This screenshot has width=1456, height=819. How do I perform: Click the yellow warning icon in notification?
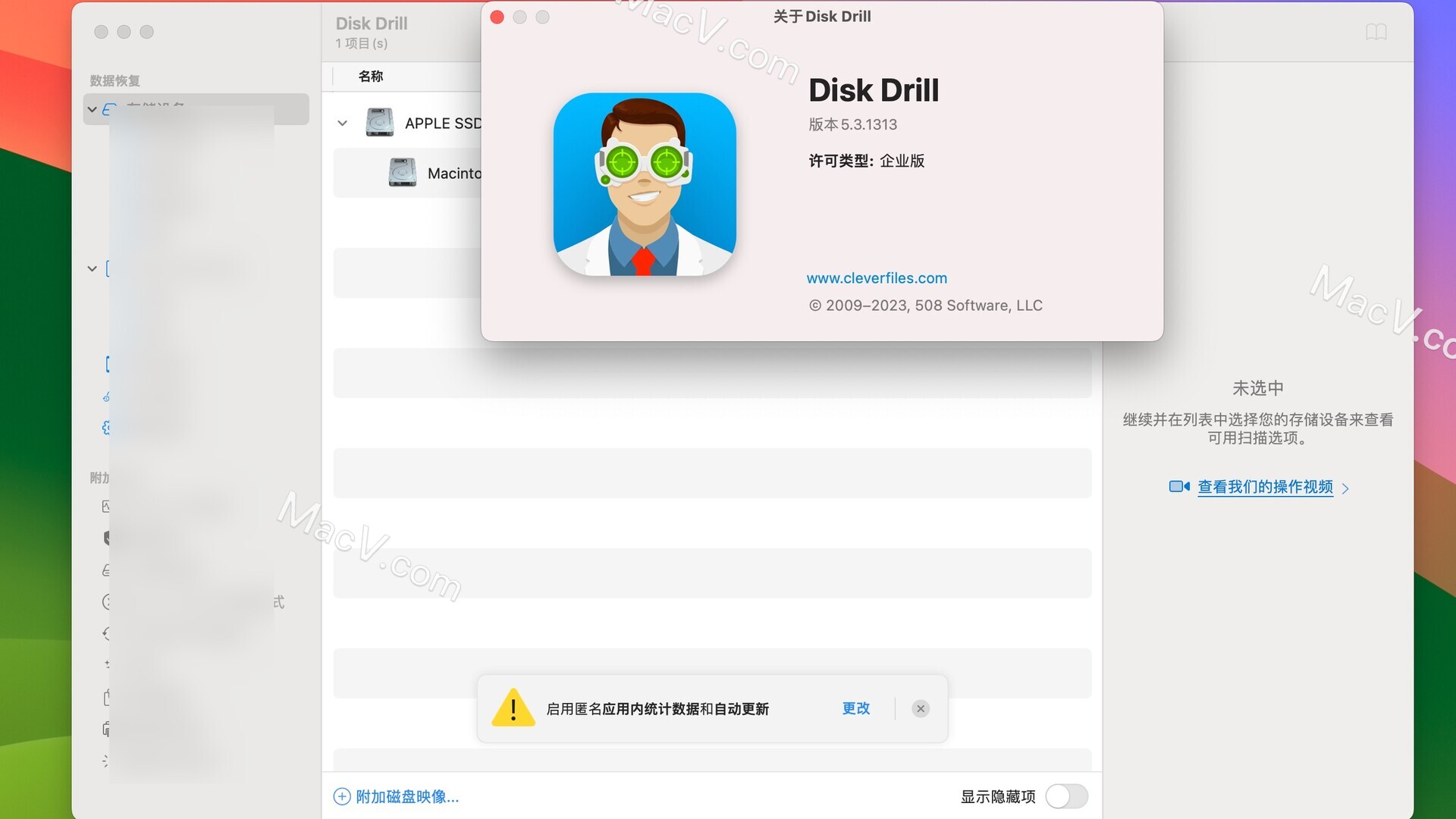point(513,708)
